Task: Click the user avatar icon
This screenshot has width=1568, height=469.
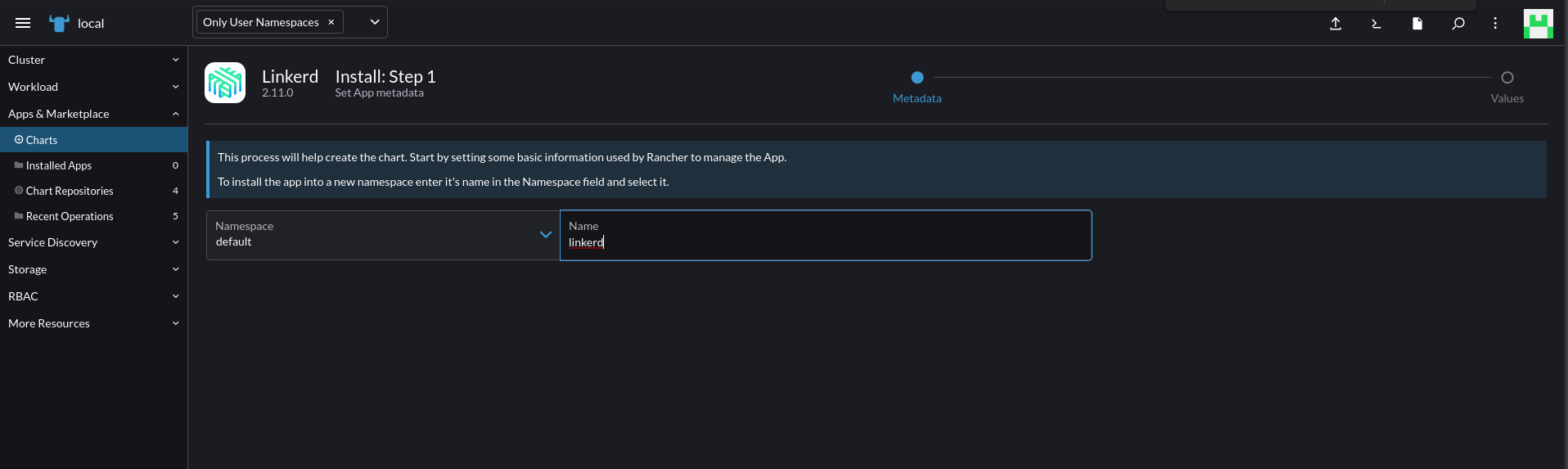Action: (1538, 24)
